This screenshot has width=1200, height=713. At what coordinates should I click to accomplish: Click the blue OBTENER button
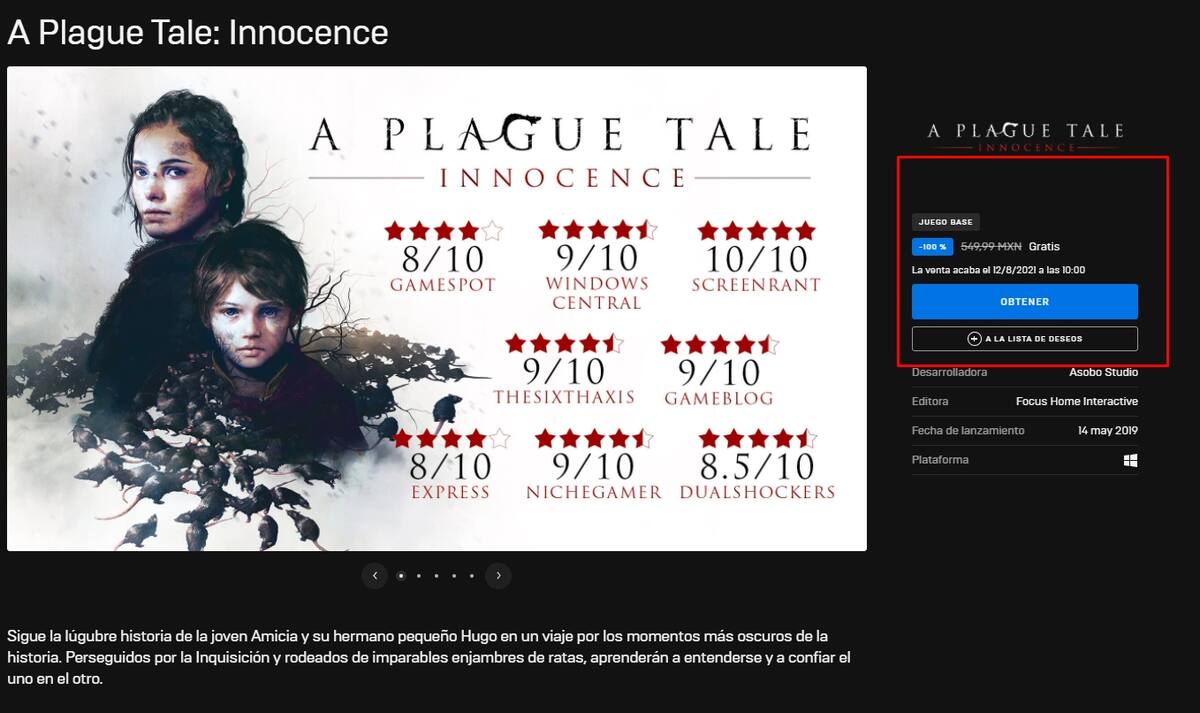click(1024, 301)
